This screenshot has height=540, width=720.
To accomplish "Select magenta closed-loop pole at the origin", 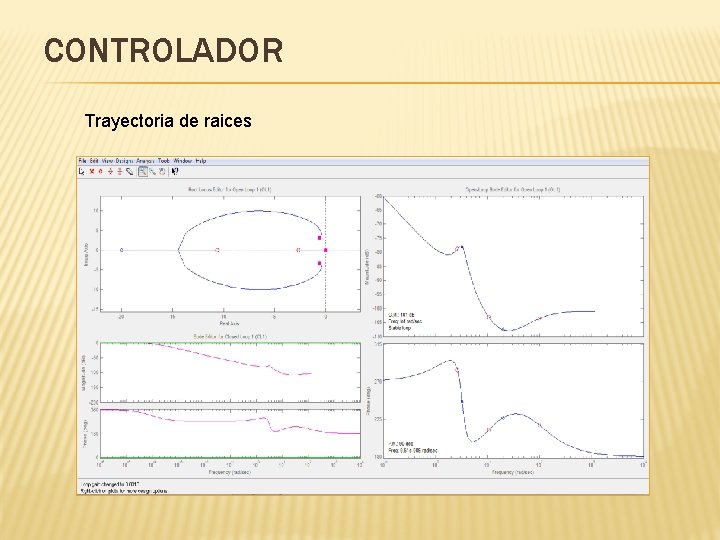I will coord(326,250).
